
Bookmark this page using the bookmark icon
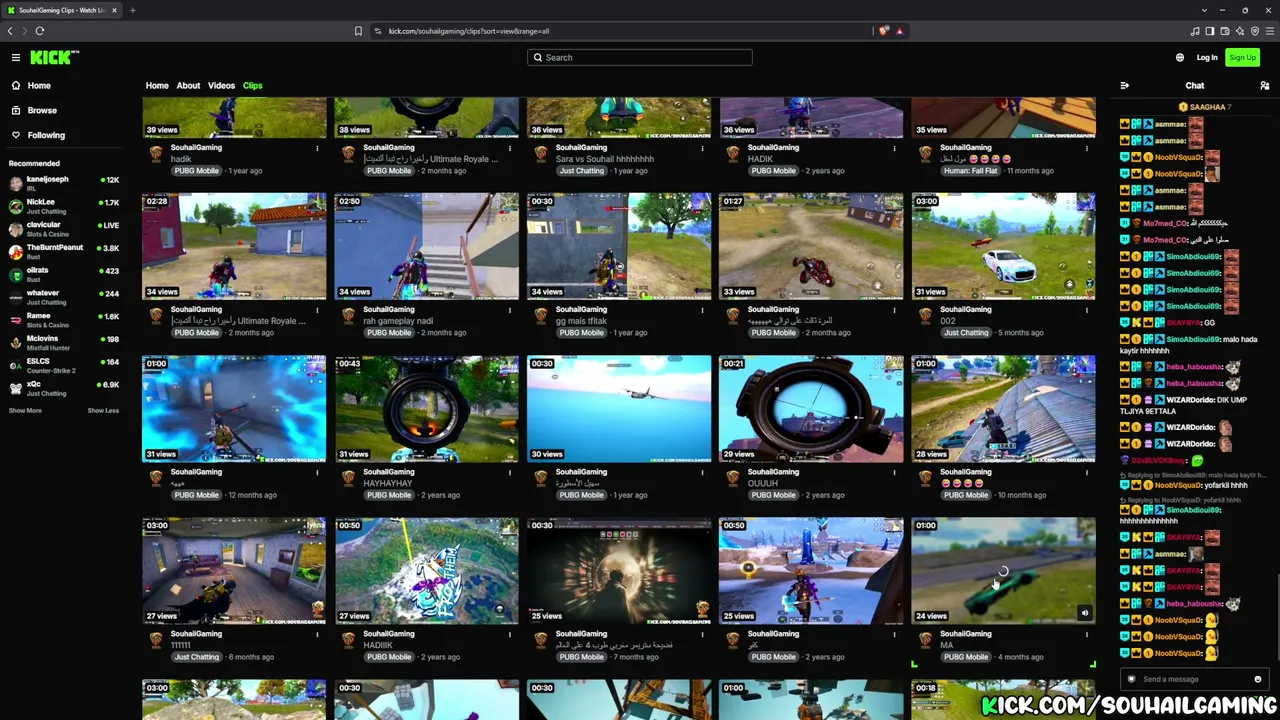click(x=358, y=31)
